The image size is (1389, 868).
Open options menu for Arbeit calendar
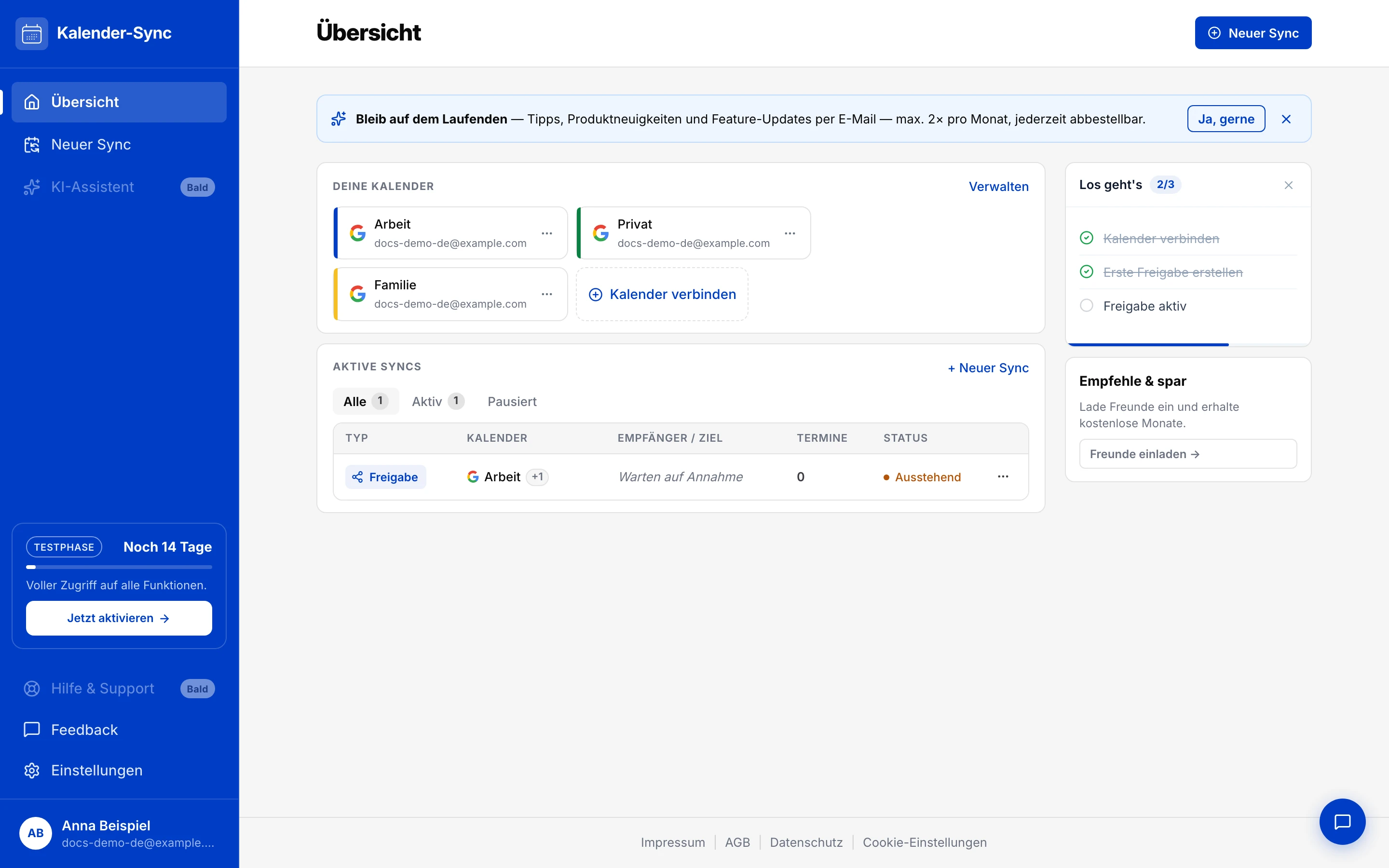pos(547,233)
